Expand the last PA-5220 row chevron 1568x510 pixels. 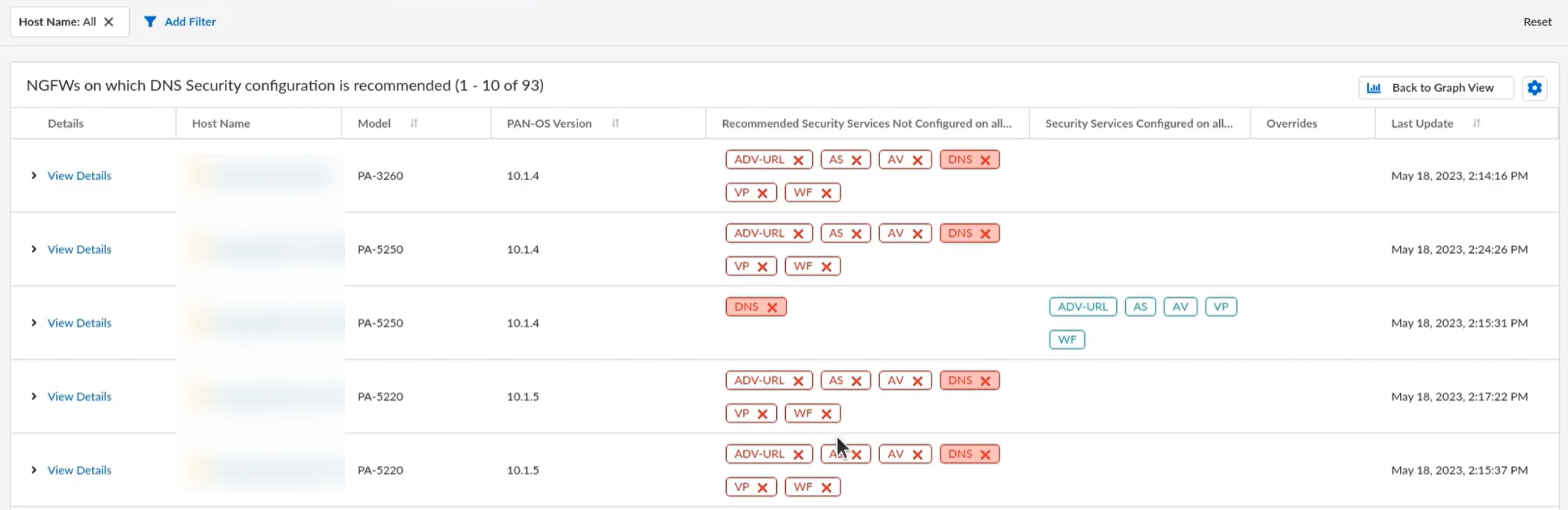coord(34,470)
